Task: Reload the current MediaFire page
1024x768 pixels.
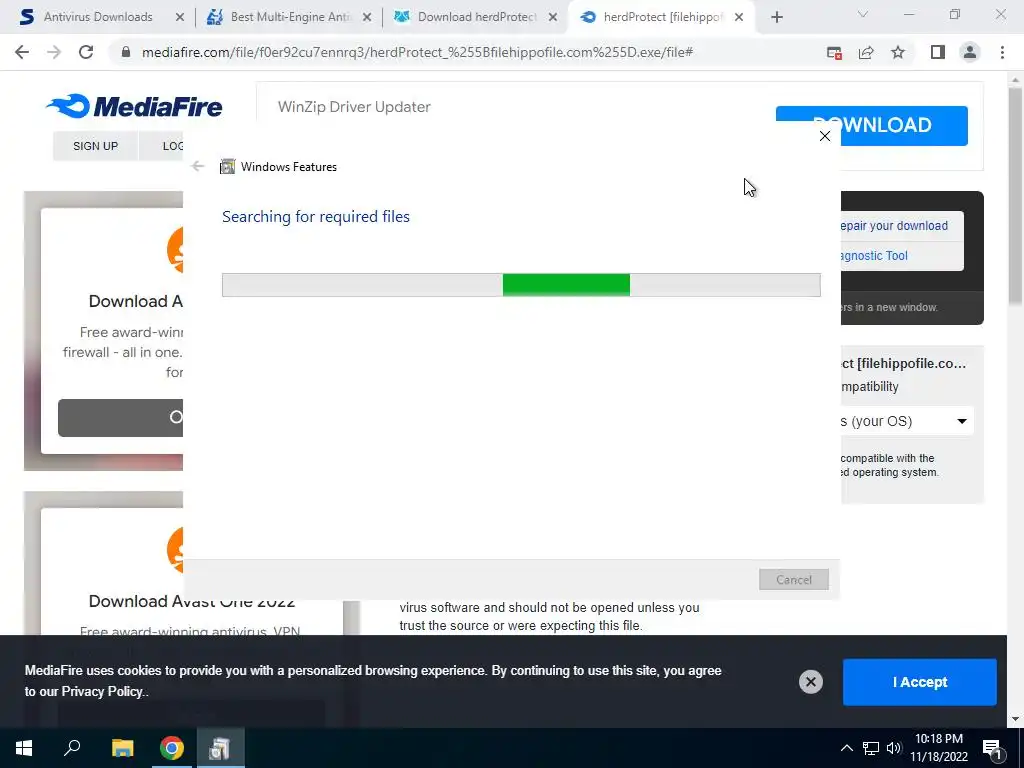Action: coord(86,52)
